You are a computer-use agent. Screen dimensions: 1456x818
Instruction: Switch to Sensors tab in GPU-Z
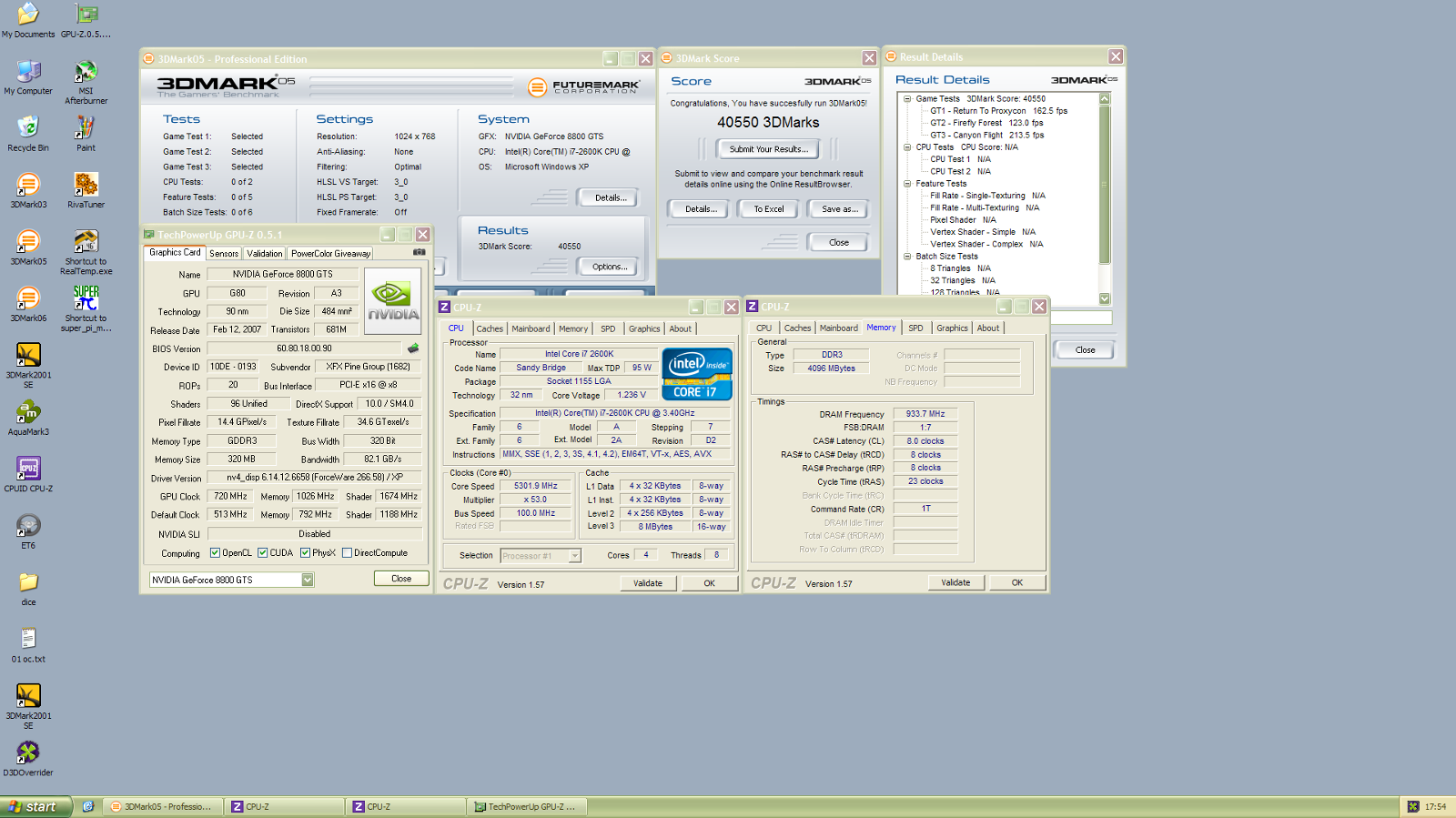[x=224, y=254]
